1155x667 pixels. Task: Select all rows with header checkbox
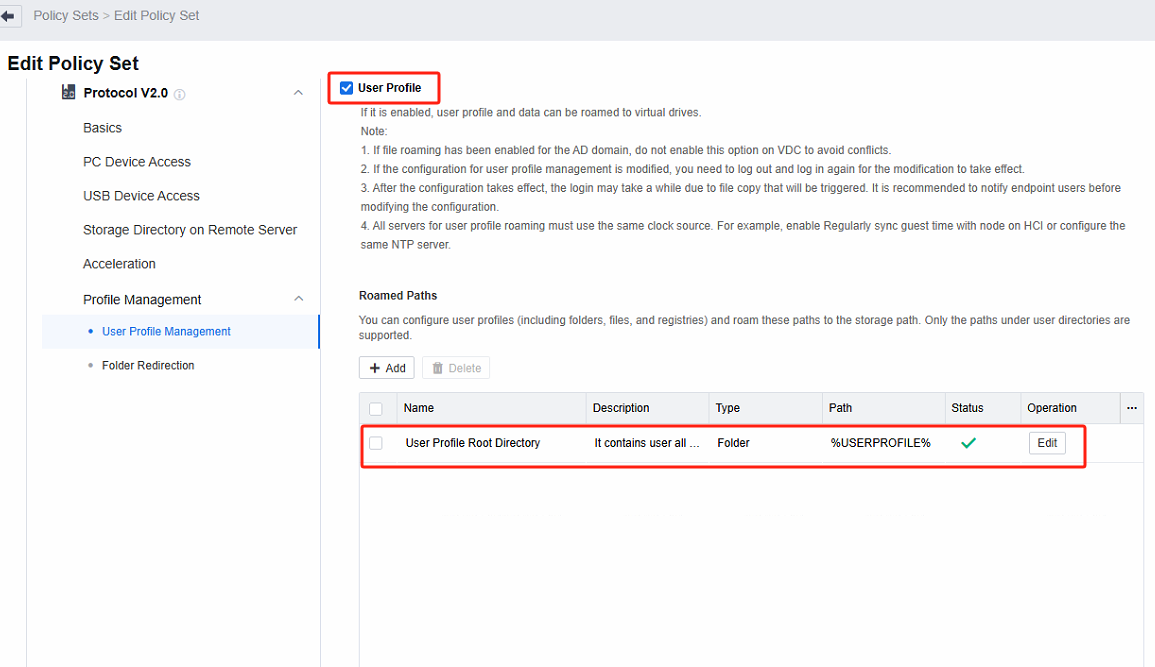[x=376, y=408]
